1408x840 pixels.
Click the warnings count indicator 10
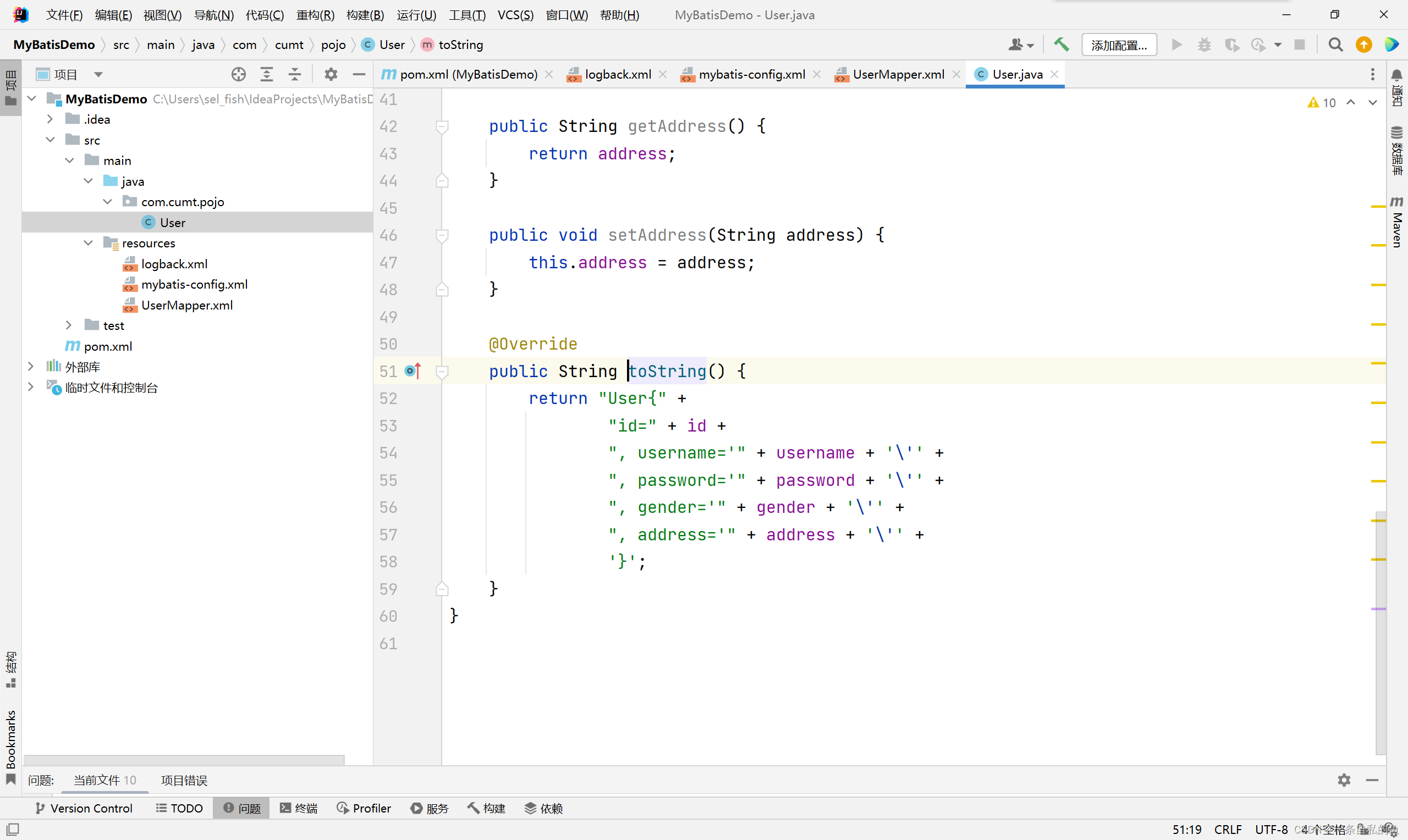[1322, 102]
